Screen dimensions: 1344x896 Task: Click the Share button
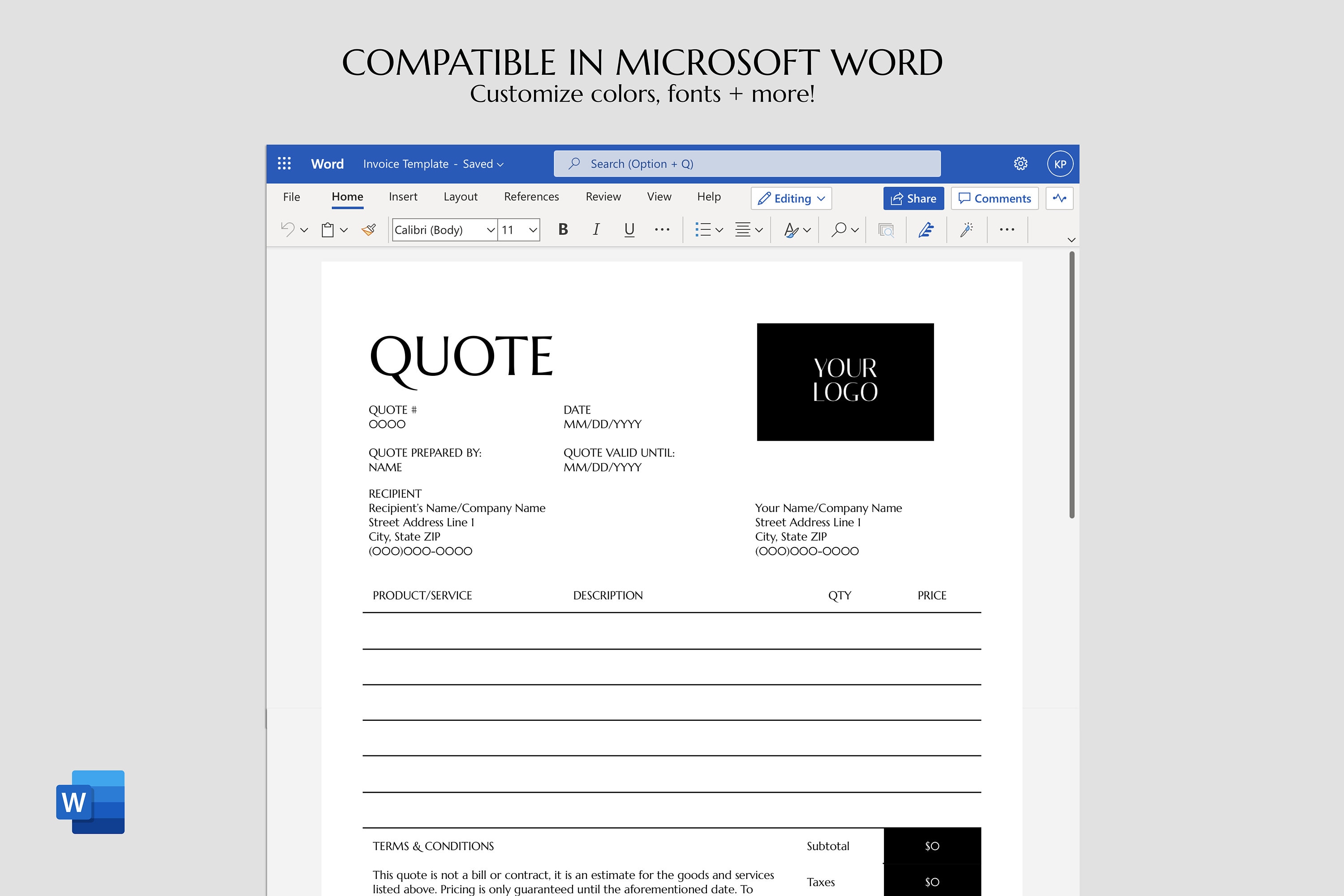pyautogui.click(x=914, y=198)
